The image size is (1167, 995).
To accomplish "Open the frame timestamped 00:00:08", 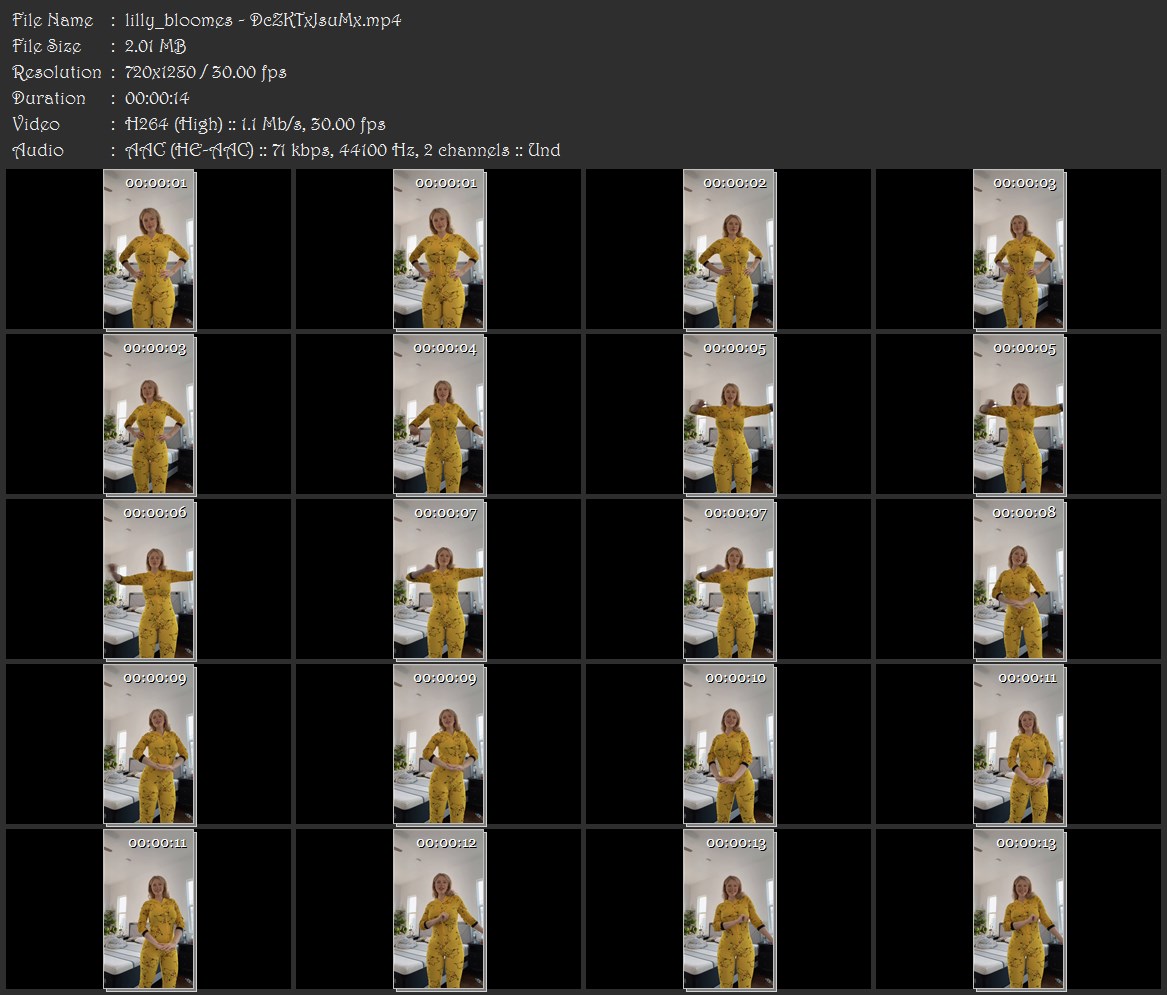I will (x=1019, y=580).
